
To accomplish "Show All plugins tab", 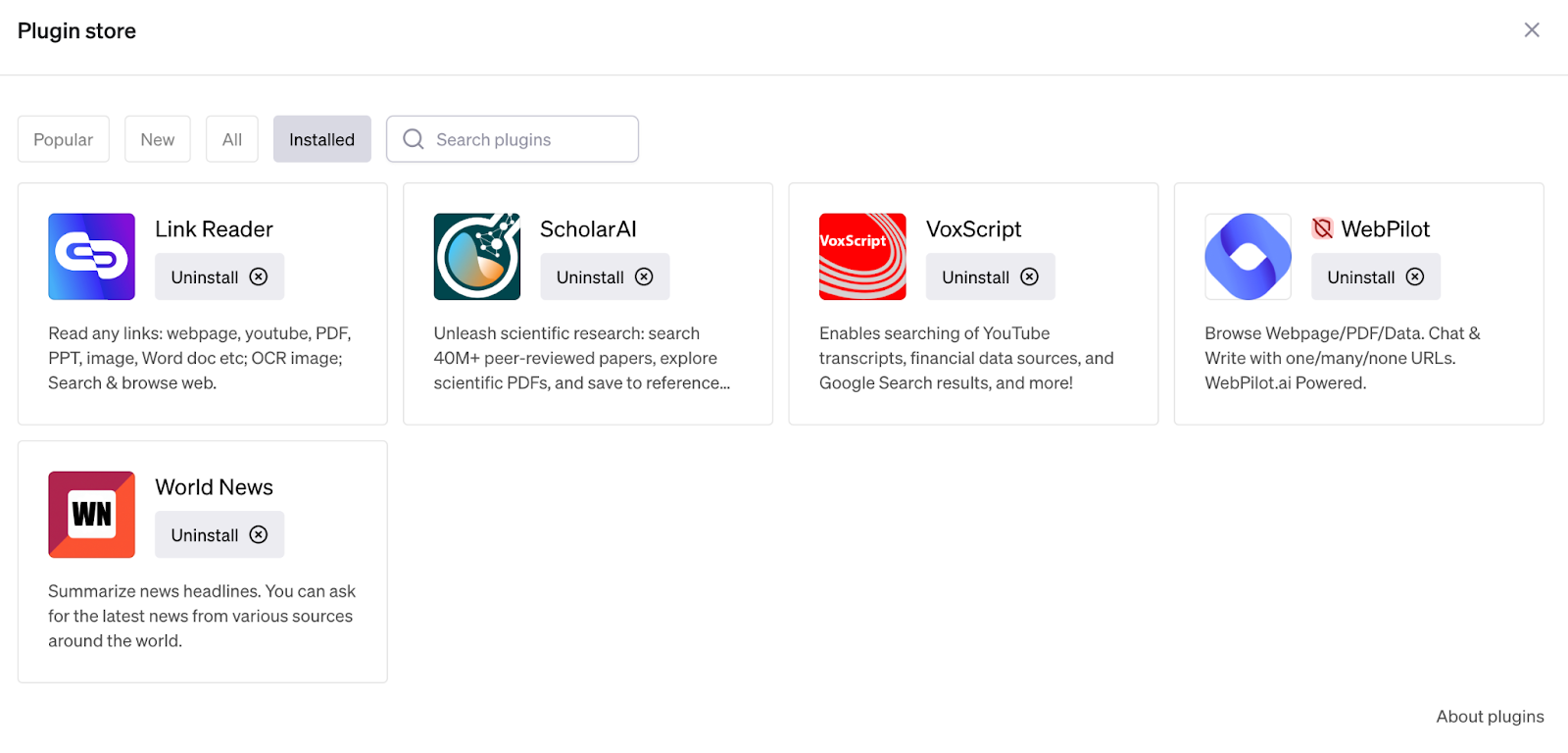I will (x=232, y=139).
